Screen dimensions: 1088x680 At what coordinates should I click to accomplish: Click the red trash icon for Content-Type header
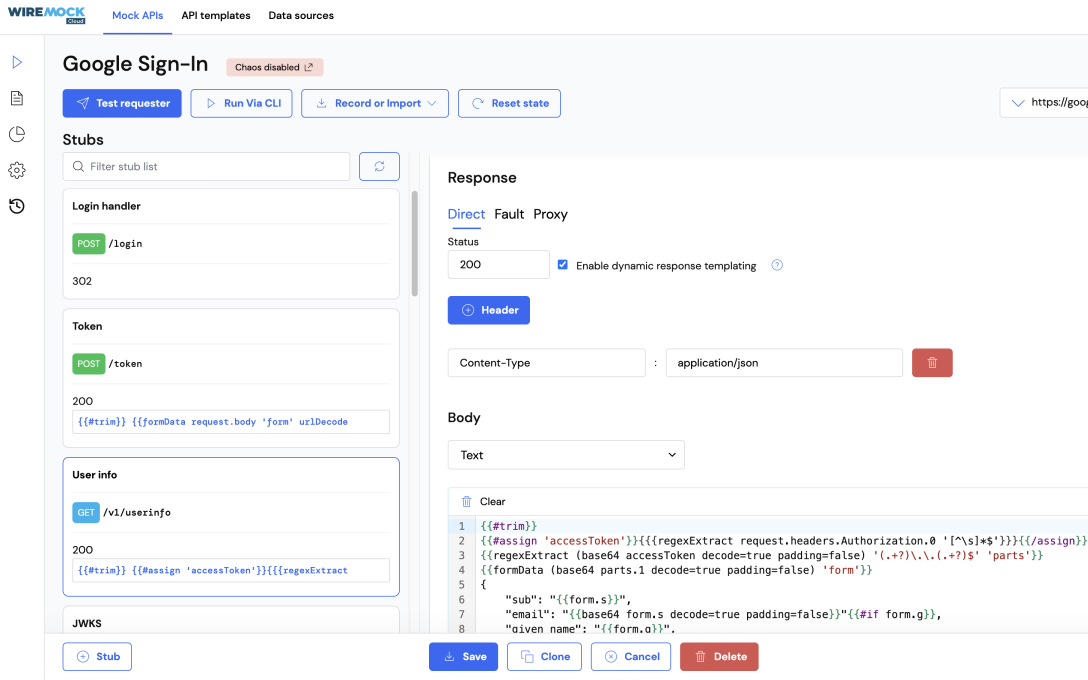click(932, 363)
